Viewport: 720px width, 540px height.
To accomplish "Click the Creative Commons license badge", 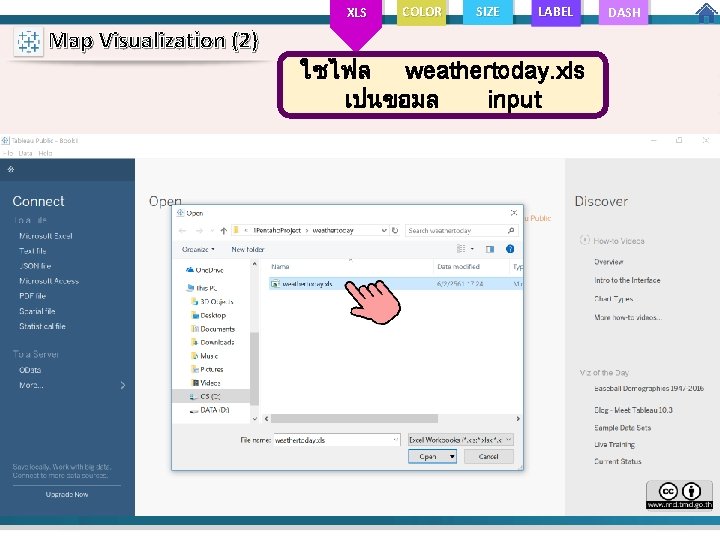I will pos(680,495).
